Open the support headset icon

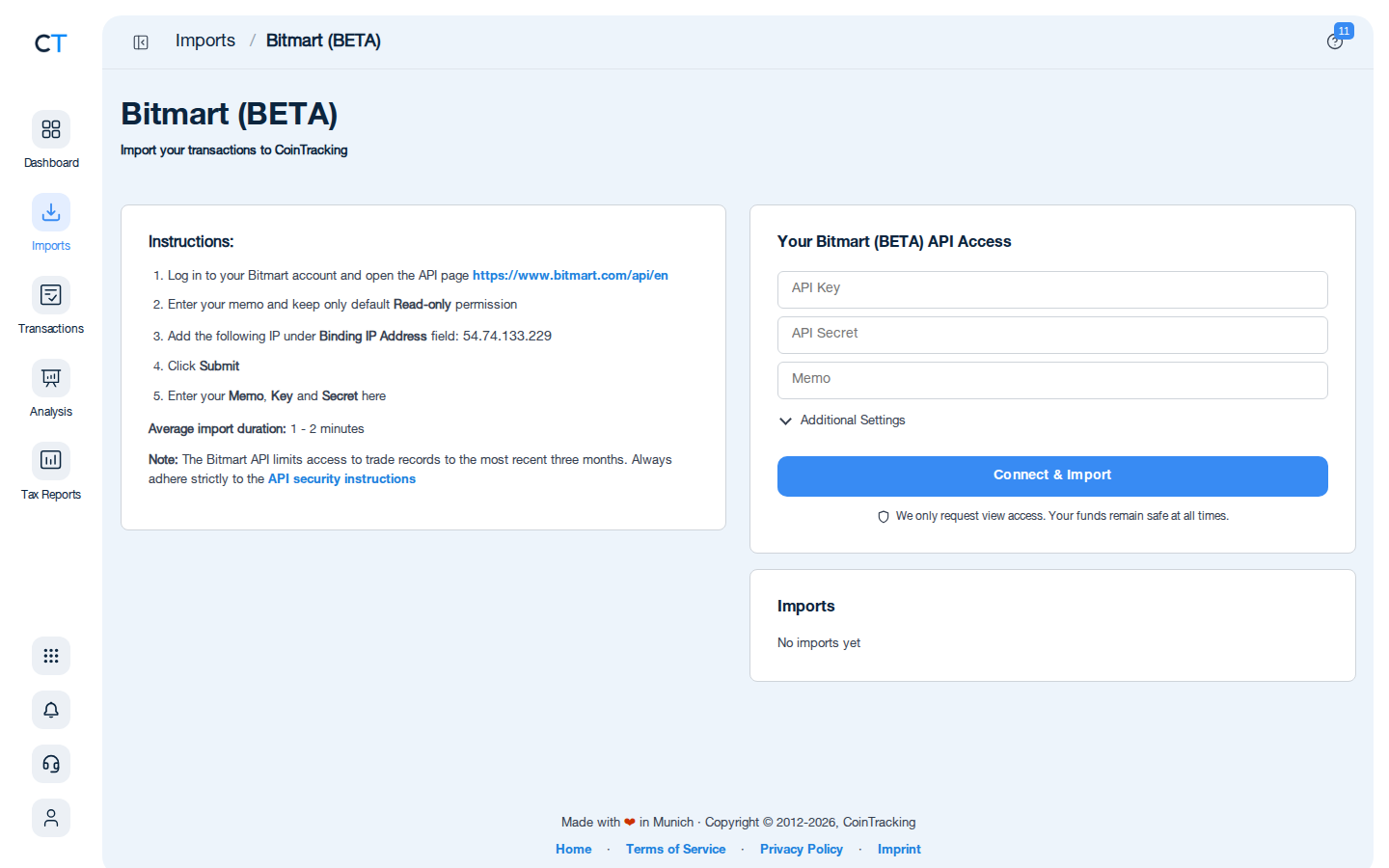click(x=51, y=764)
